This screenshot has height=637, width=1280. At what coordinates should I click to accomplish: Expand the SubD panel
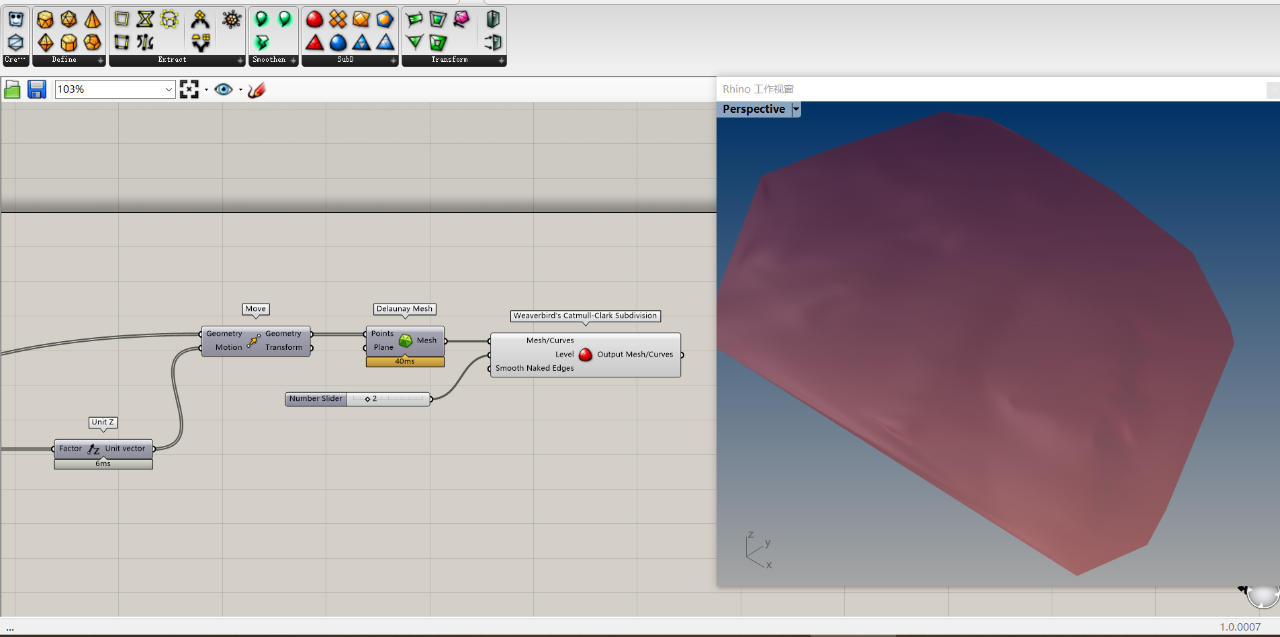[x=395, y=61]
